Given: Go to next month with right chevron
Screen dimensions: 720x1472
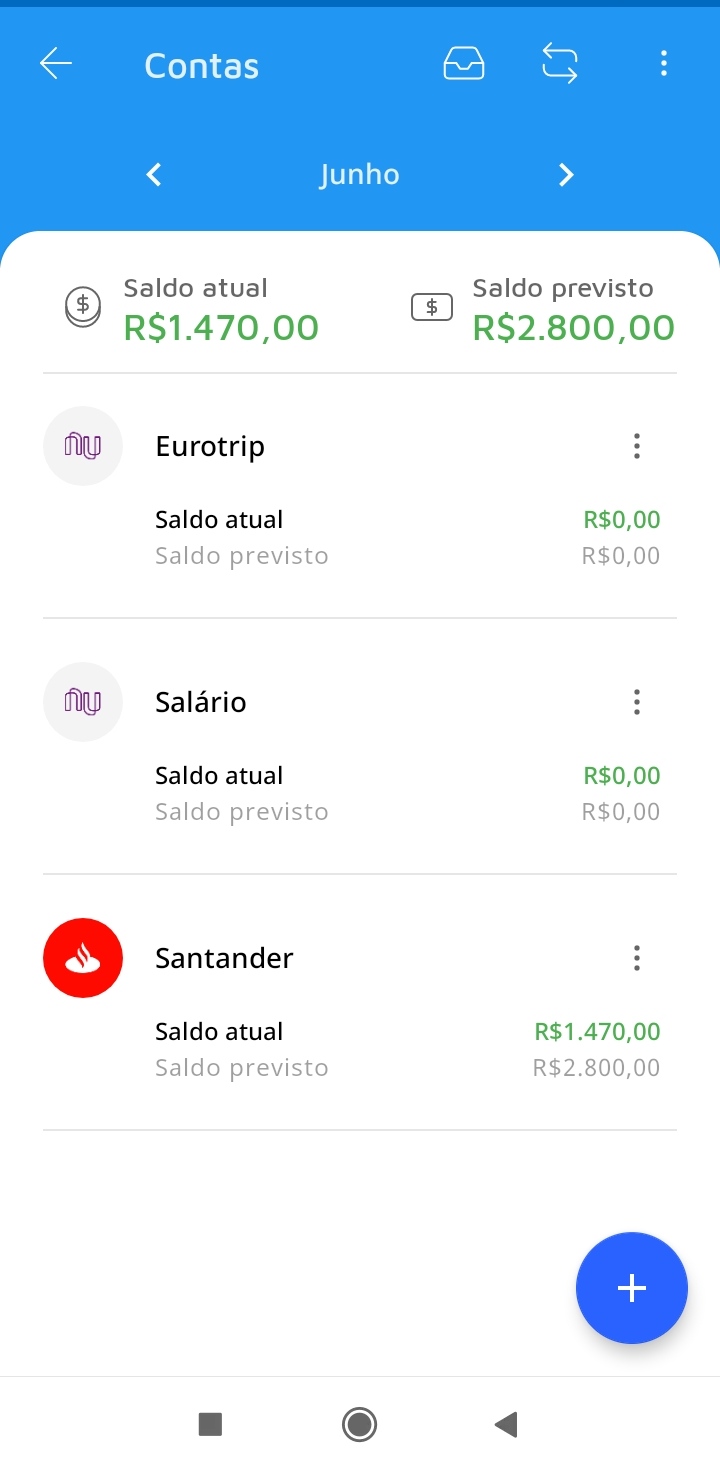Looking at the screenshot, I should click(x=566, y=175).
